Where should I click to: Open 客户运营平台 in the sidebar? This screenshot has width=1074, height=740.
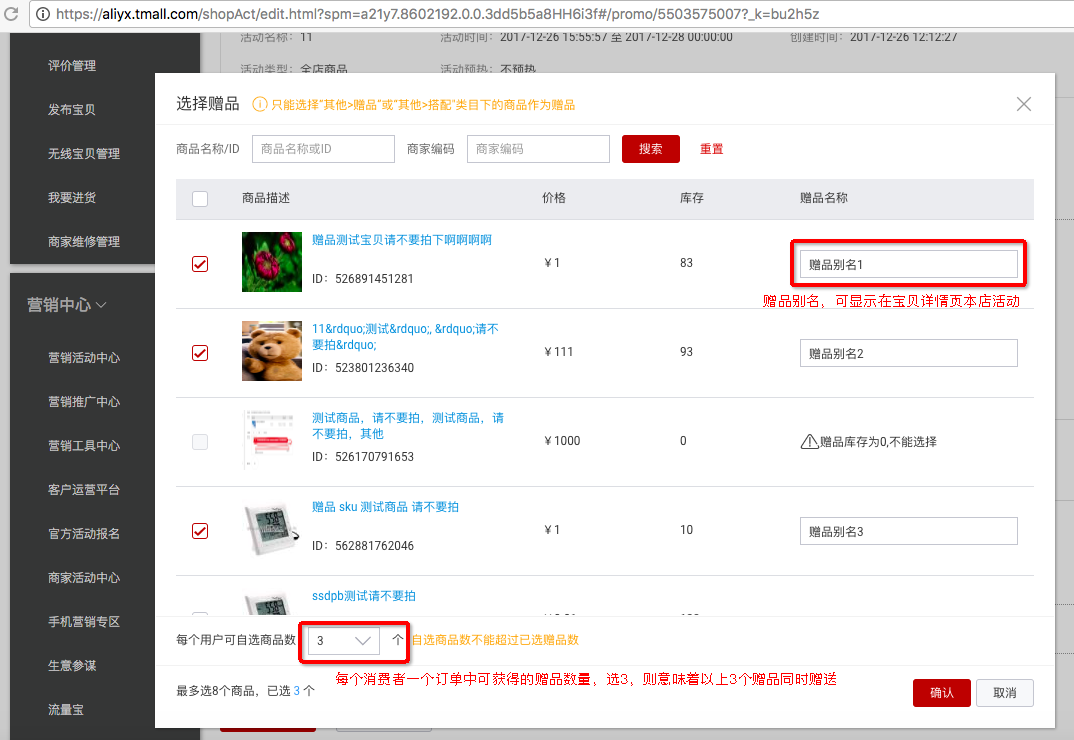coord(84,490)
